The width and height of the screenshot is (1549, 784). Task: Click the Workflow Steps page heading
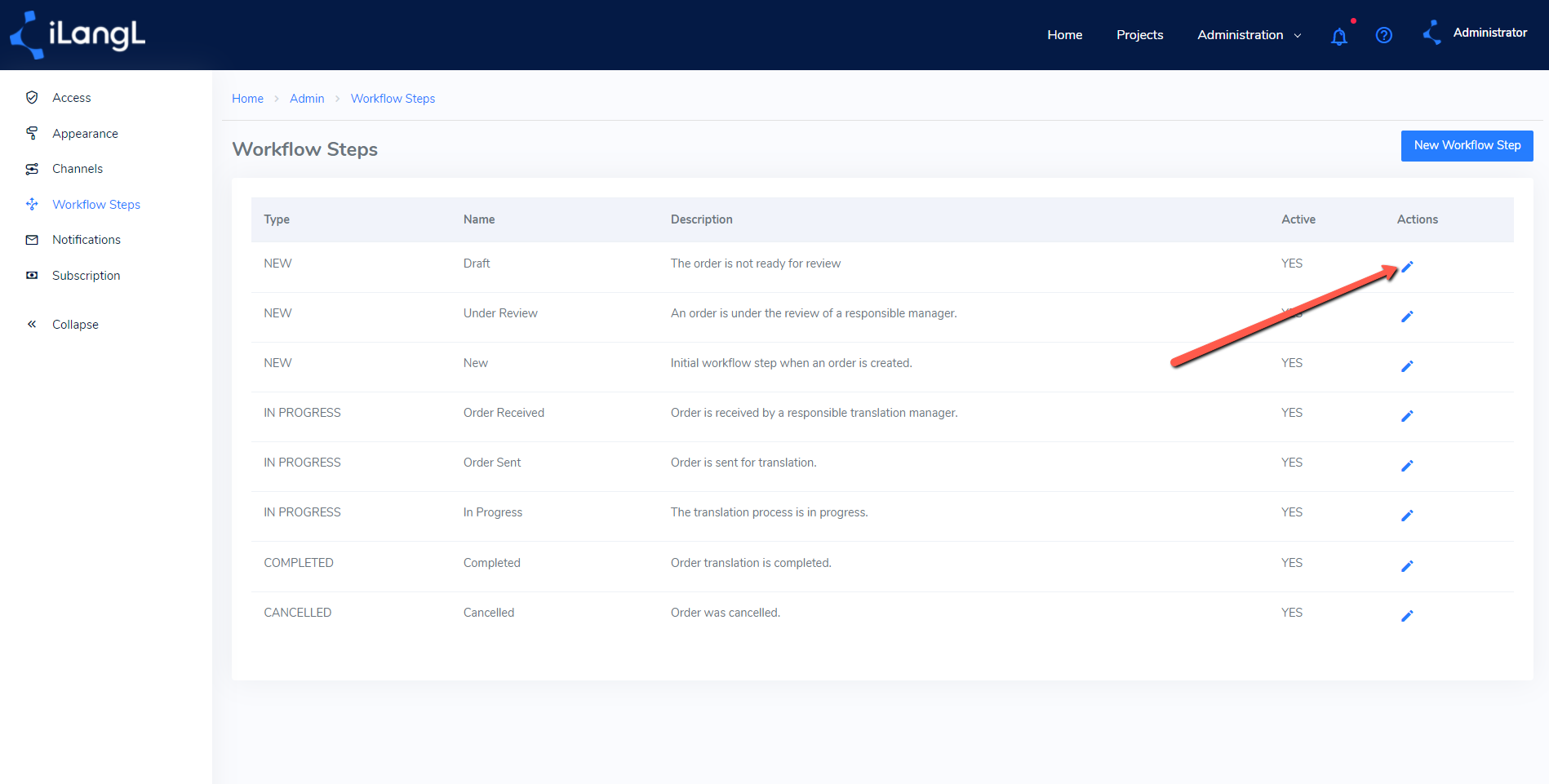[305, 149]
